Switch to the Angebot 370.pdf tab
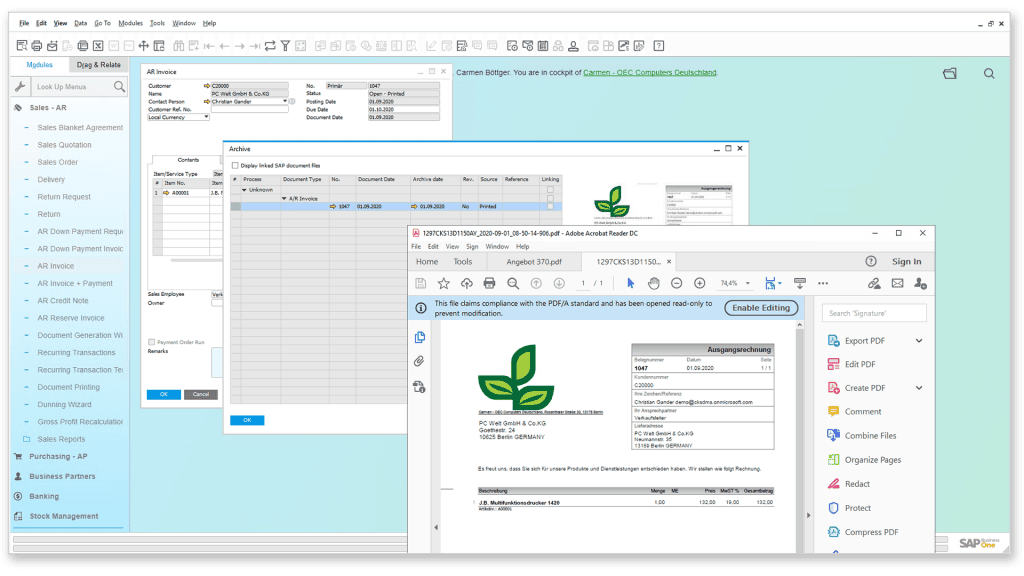This screenshot has width=1024, height=576. click(534, 262)
